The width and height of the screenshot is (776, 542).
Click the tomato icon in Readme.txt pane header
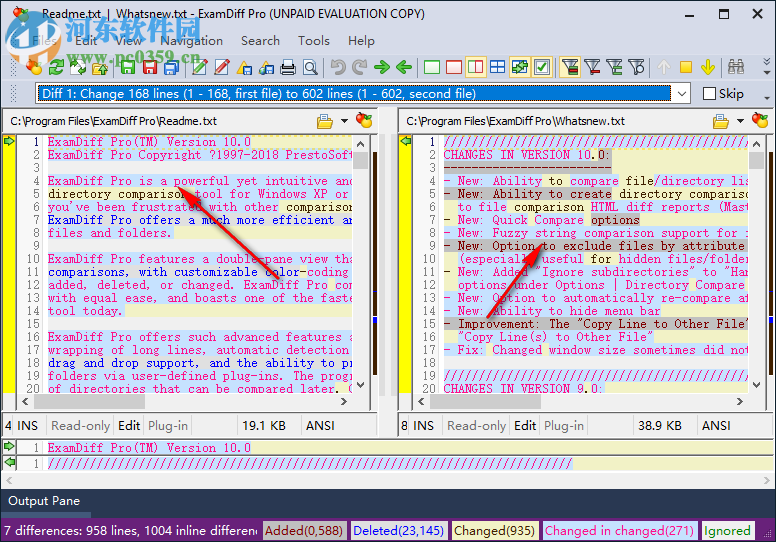pos(364,120)
